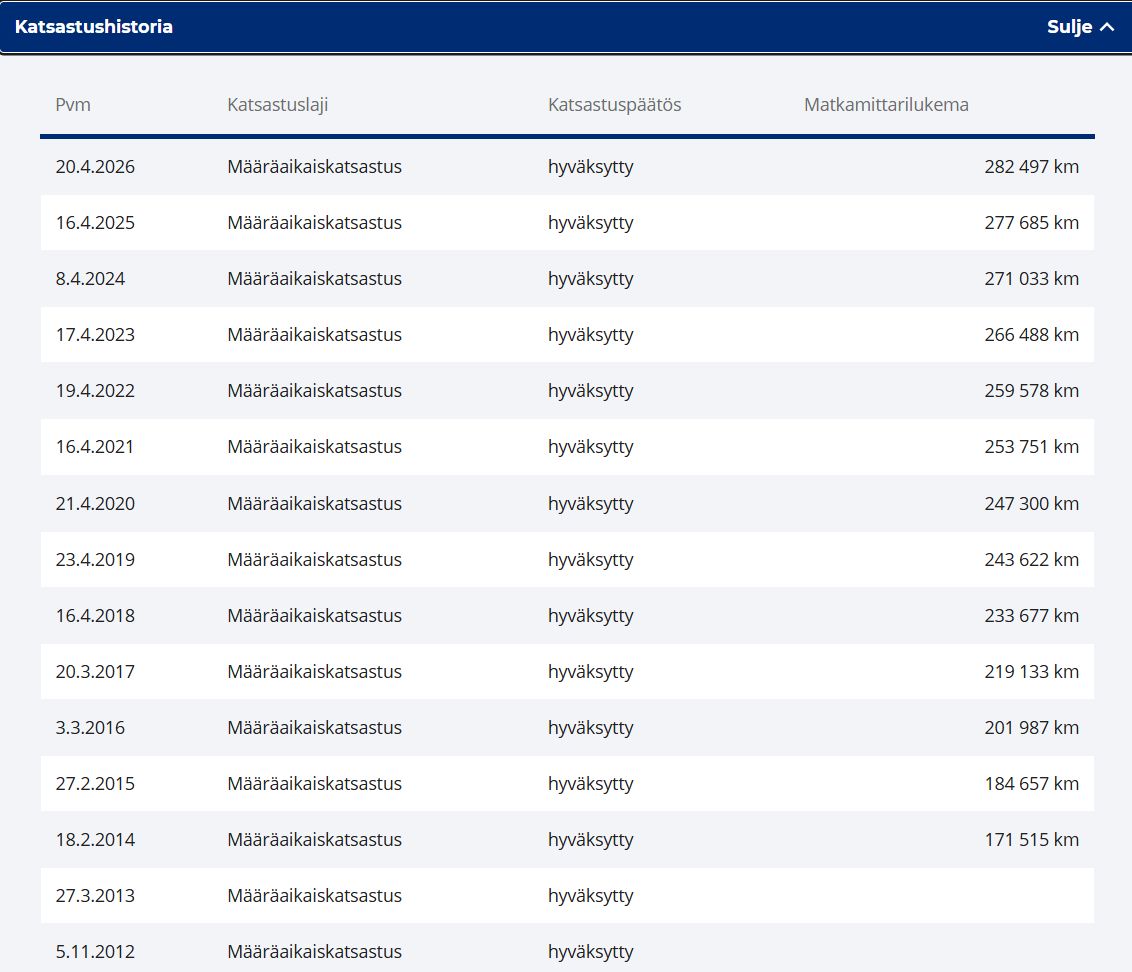Click the chevron icon beside Sulje
Image resolution: width=1132 pixels, height=972 pixels.
point(1107,27)
